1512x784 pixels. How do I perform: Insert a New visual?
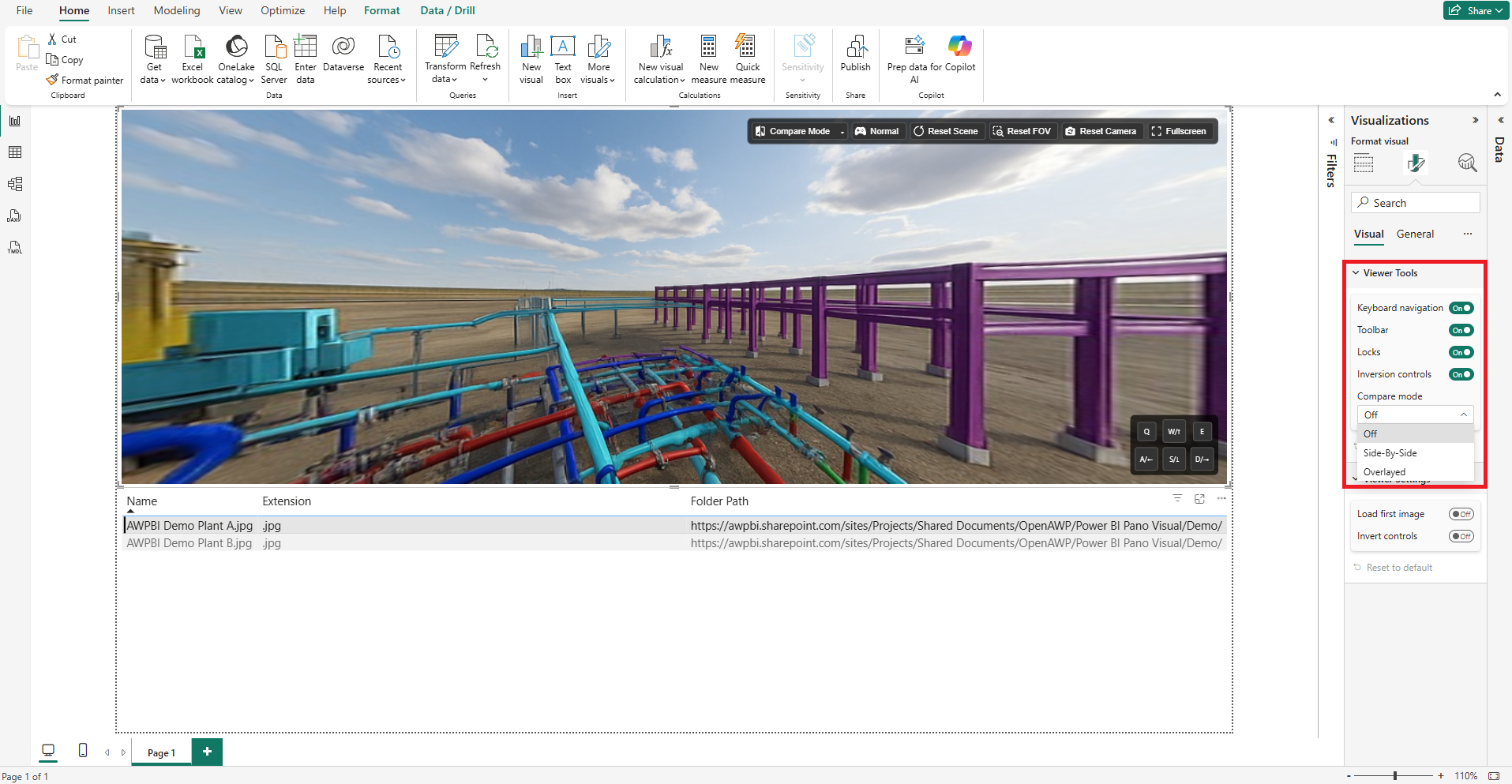pos(531,59)
